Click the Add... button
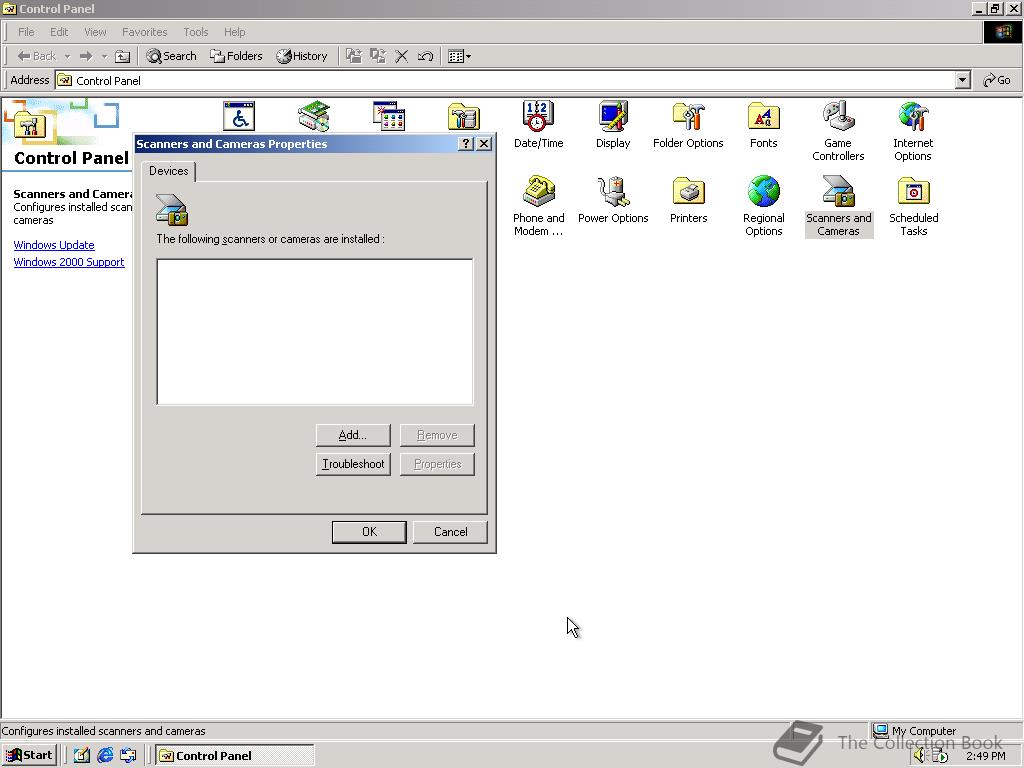 tap(353, 435)
